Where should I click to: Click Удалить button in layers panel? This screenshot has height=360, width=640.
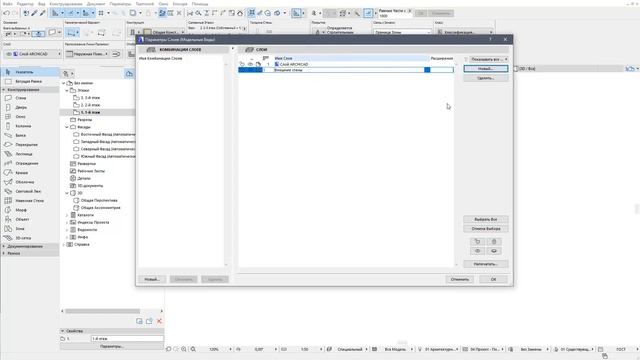click(x=486, y=78)
